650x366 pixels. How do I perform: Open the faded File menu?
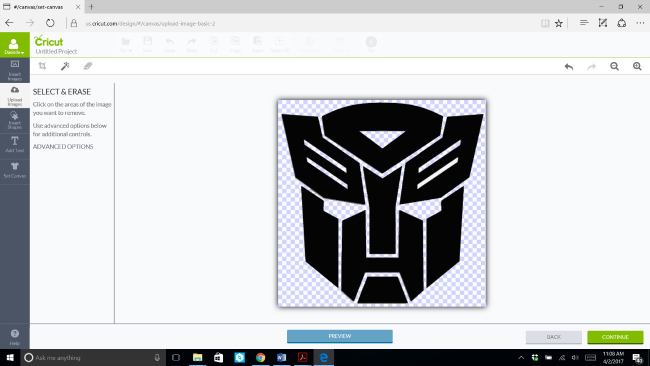126,45
